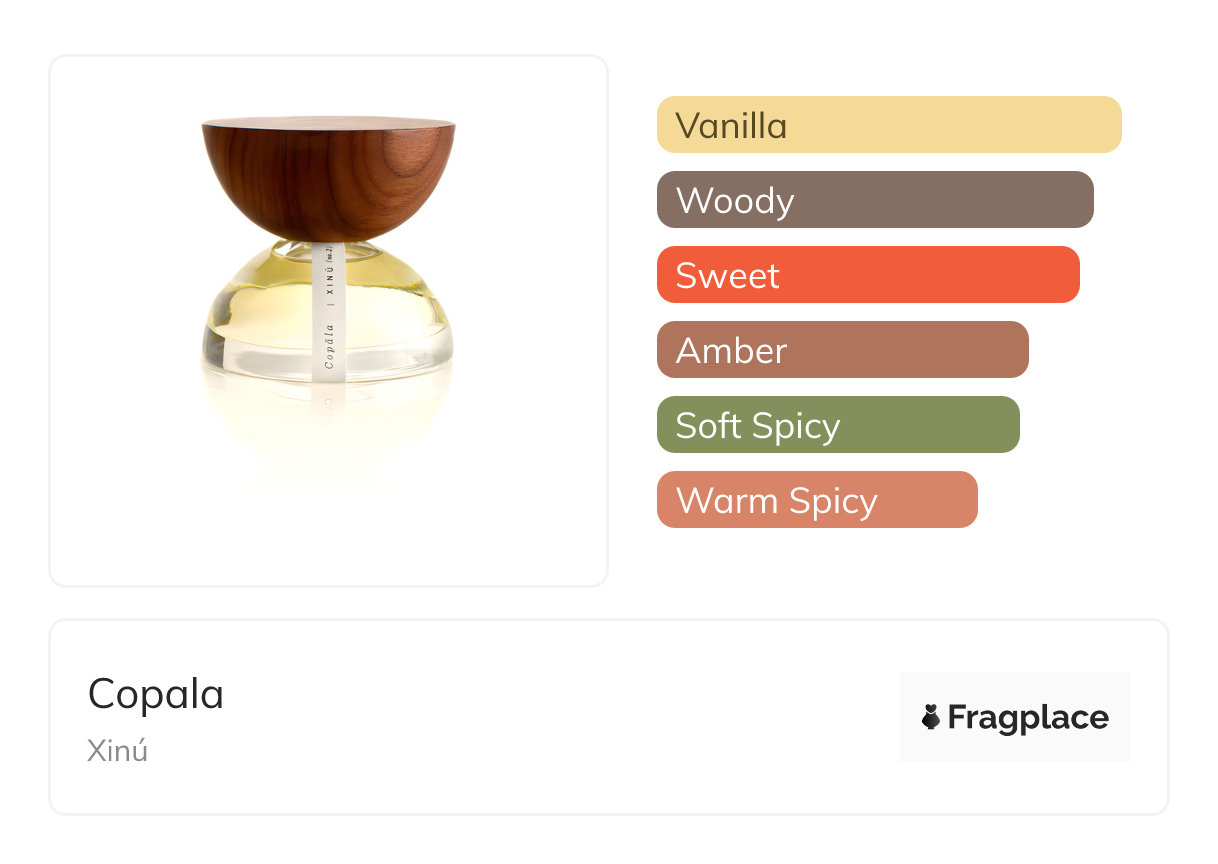Click the Fragplace bottle logo icon

[x=931, y=717]
